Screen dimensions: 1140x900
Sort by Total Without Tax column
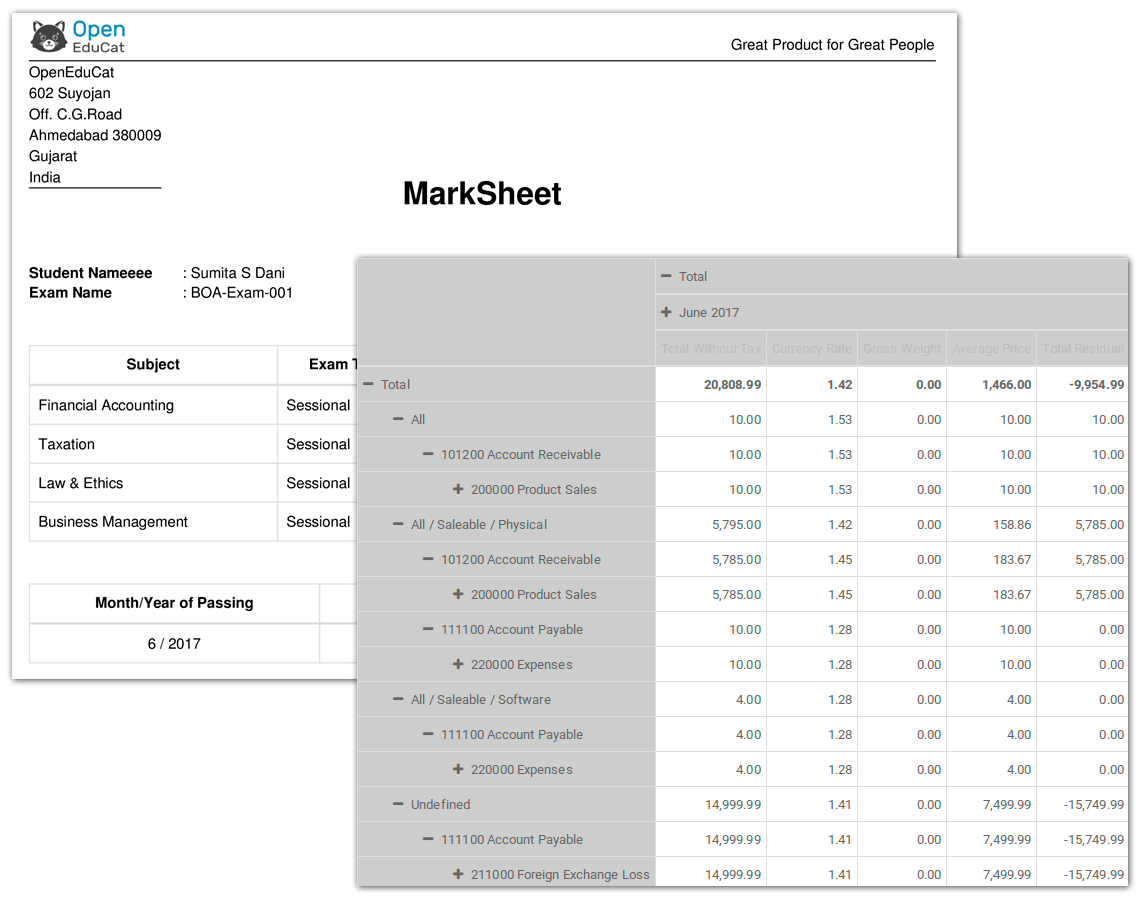pos(710,348)
